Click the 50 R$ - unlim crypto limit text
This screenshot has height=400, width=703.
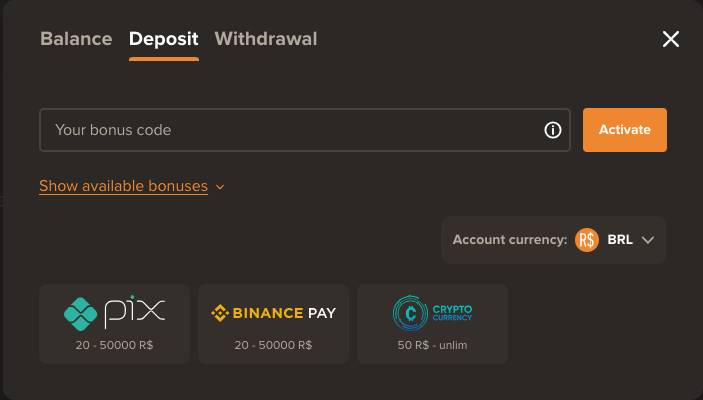pyautogui.click(x=432, y=345)
